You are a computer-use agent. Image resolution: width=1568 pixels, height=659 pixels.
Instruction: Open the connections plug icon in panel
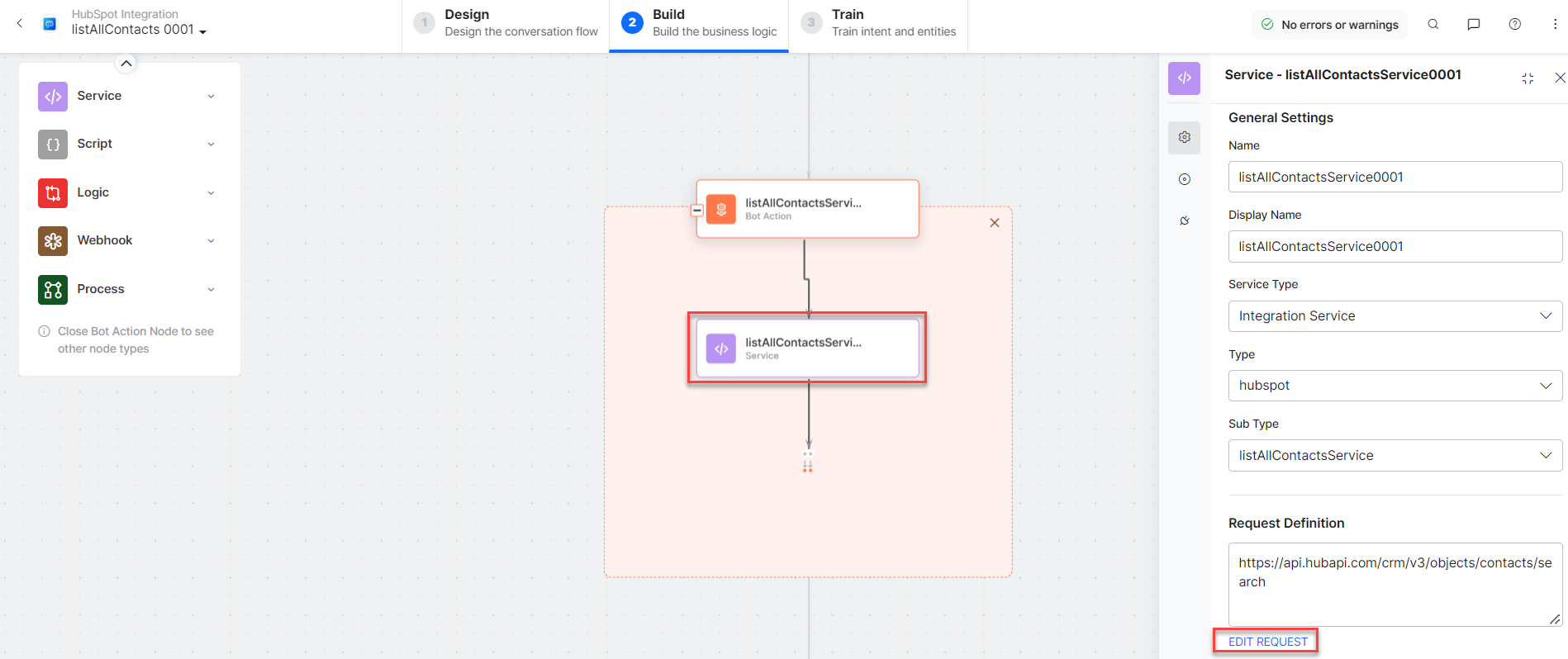tap(1184, 220)
